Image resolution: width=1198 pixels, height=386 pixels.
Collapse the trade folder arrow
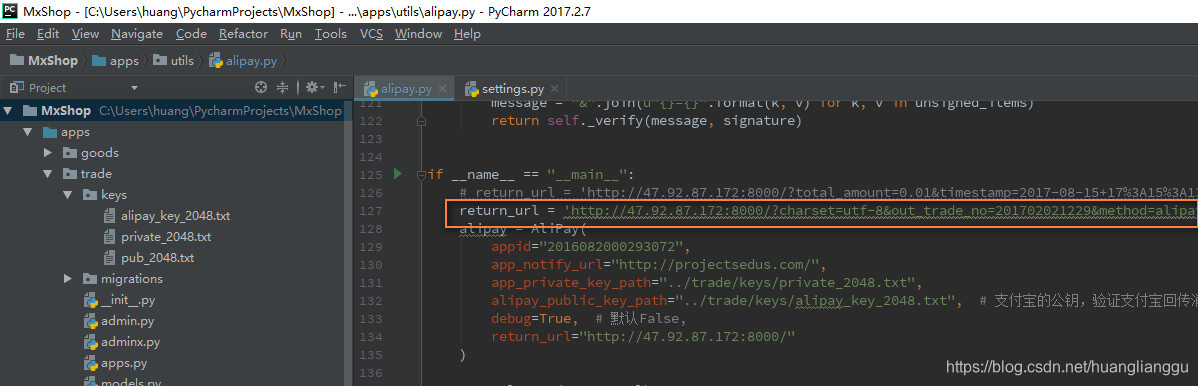(x=47, y=174)
